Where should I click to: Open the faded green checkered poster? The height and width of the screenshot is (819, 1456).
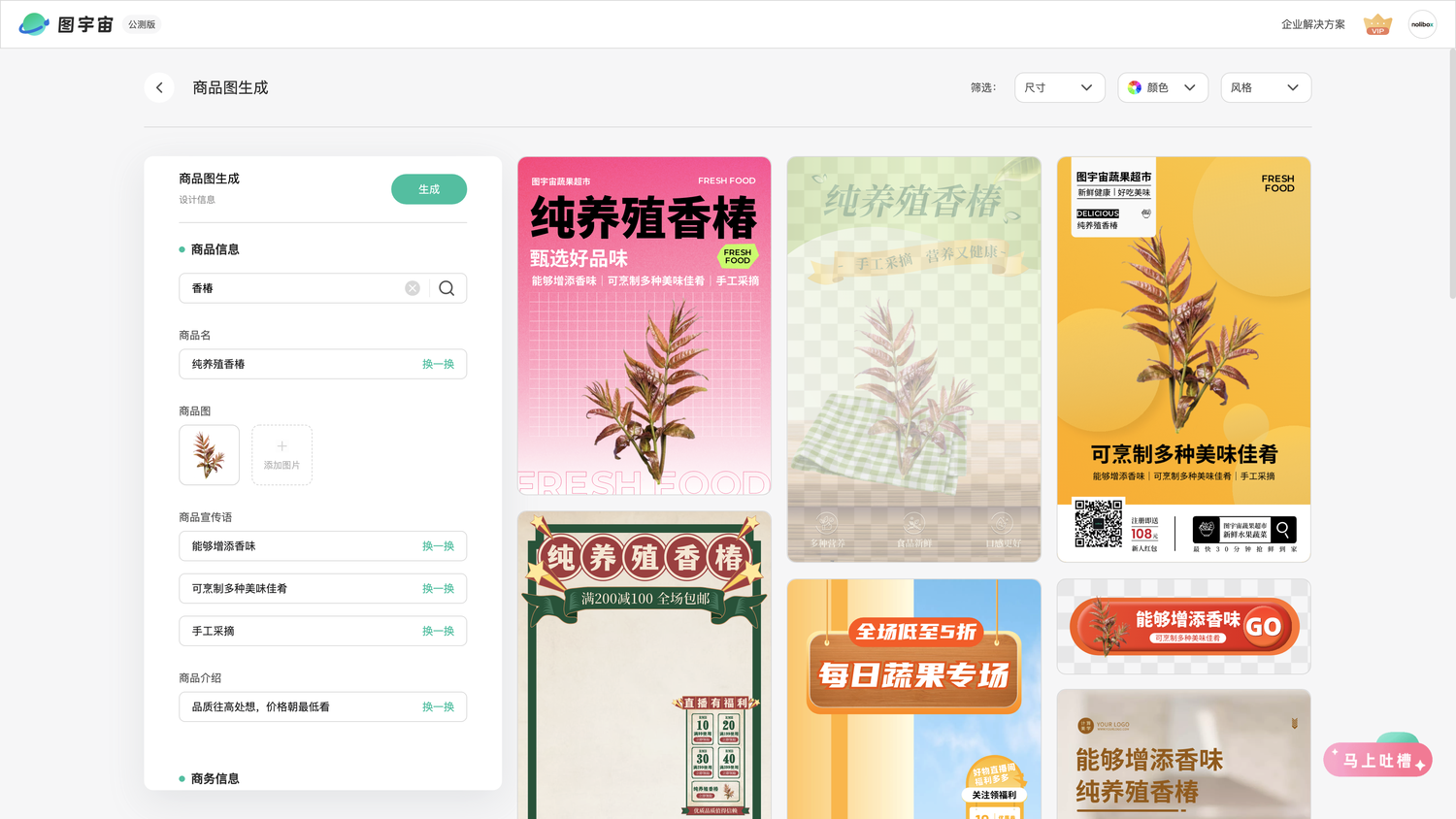coord(914,359)
